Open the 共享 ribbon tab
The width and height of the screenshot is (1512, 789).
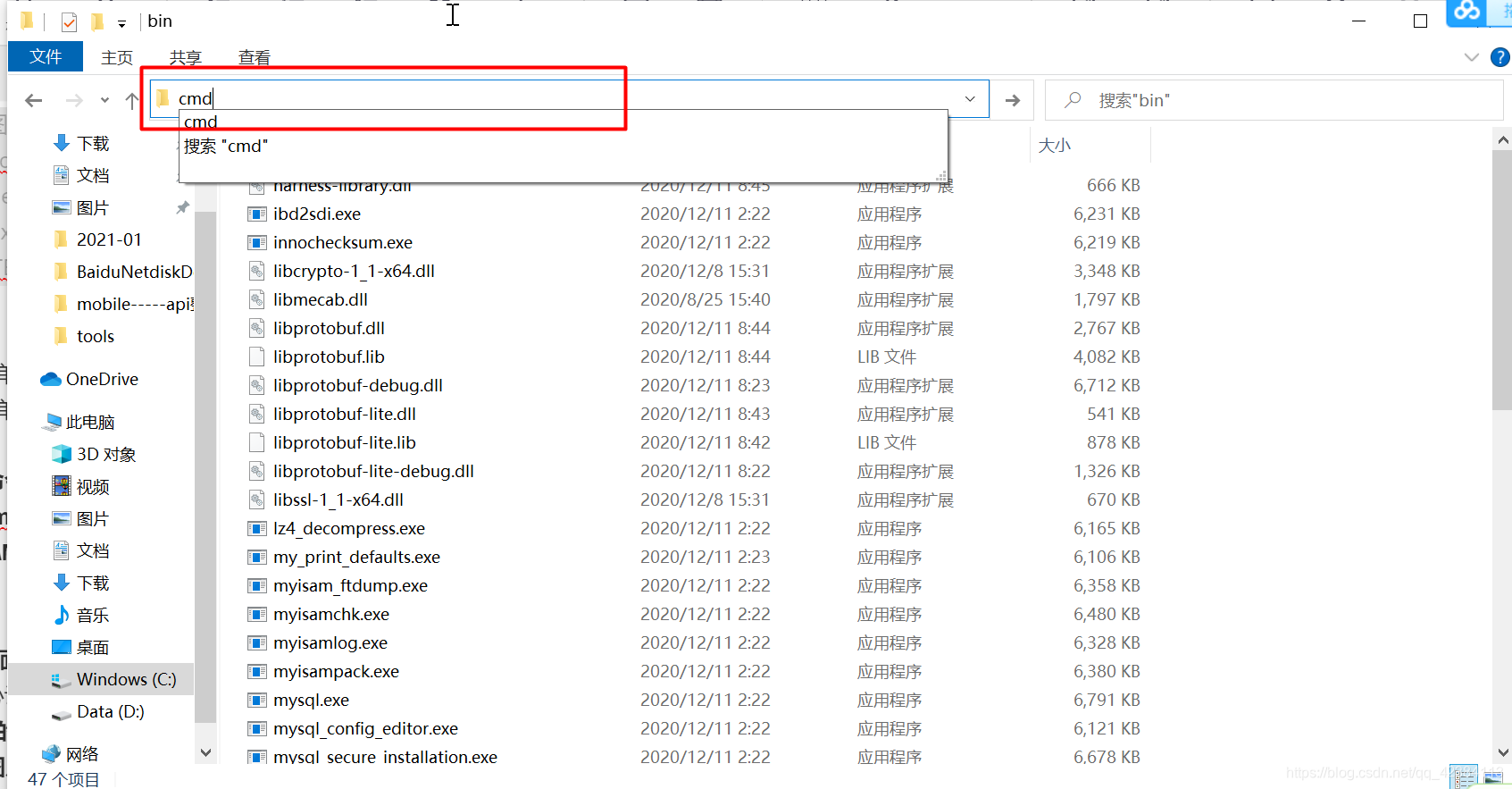(x=186, y=57)
